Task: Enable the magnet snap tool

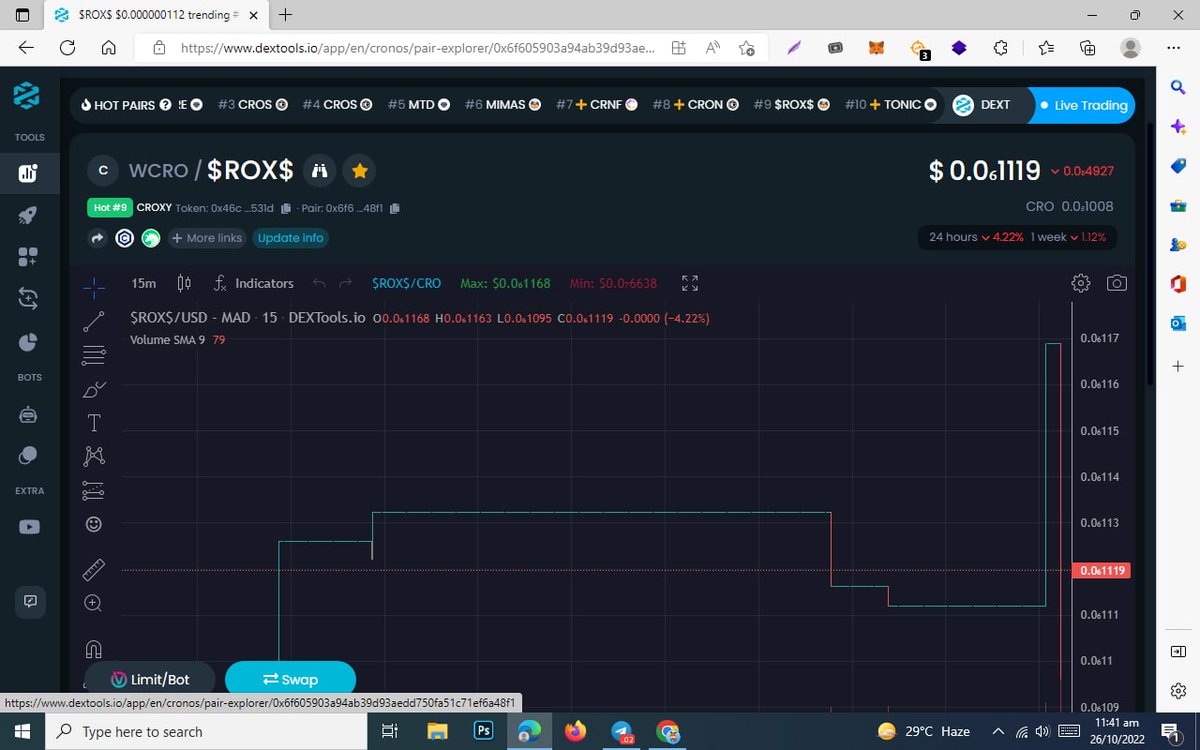Action: point(93,649)
